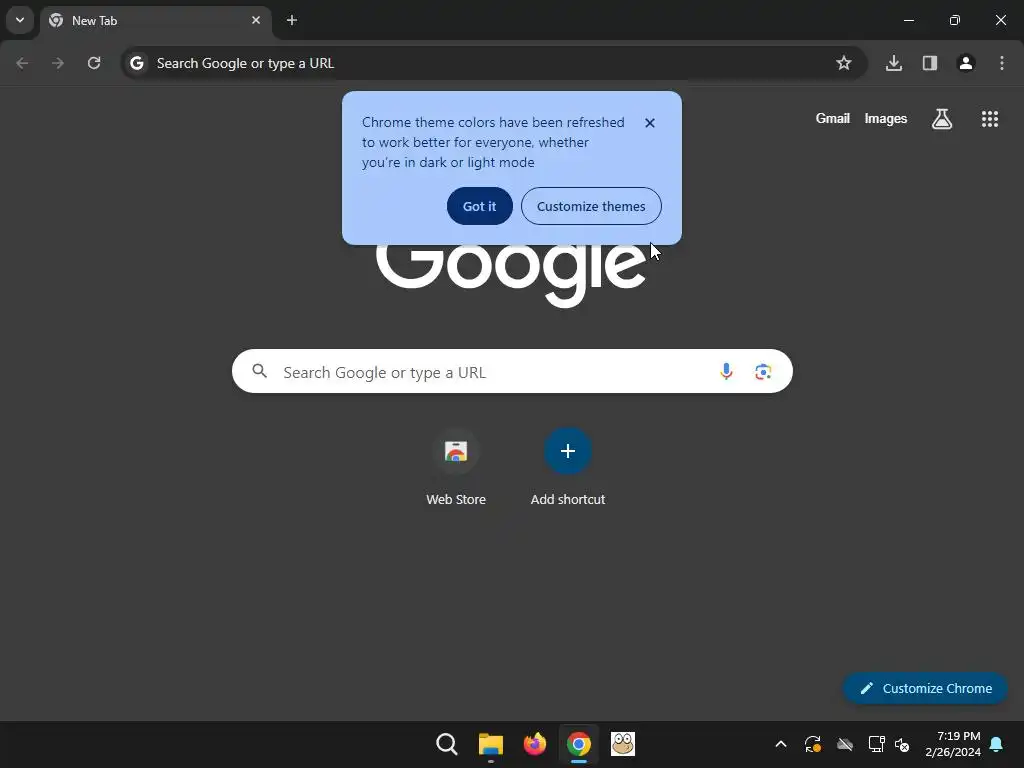Open the Downloads toolbar icon
This screenshot has width=1024, height=768.
pos(894,63)
